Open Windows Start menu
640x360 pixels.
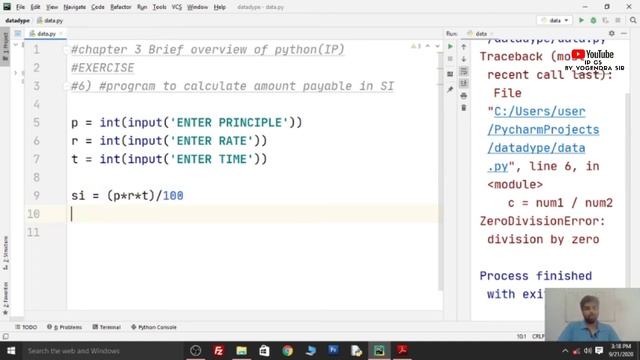coord(11,351)
